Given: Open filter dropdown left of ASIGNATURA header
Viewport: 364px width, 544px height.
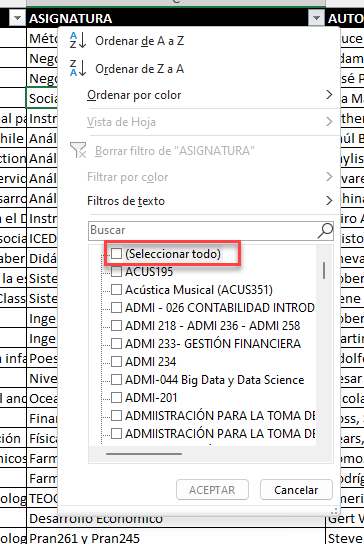Looking at the screenshot, I should pyautogui.click(x=17, y=17).
